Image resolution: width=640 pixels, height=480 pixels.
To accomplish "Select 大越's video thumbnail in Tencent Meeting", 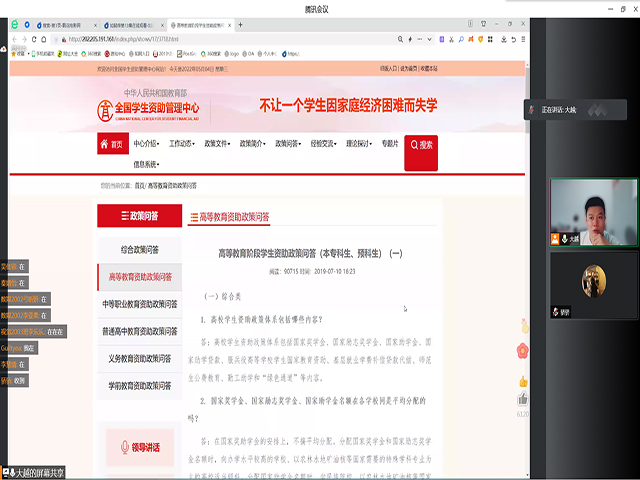I will [x=593, y=212].
